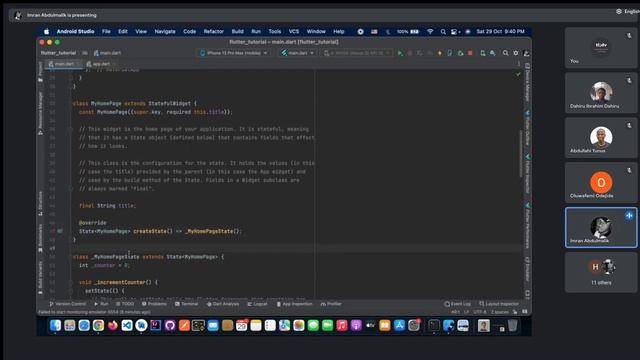Click the yellow Flutter Hot Reload lightning icon
This screenshot has width=640, height=360.
pyautogui.click(x=440, y=53)
